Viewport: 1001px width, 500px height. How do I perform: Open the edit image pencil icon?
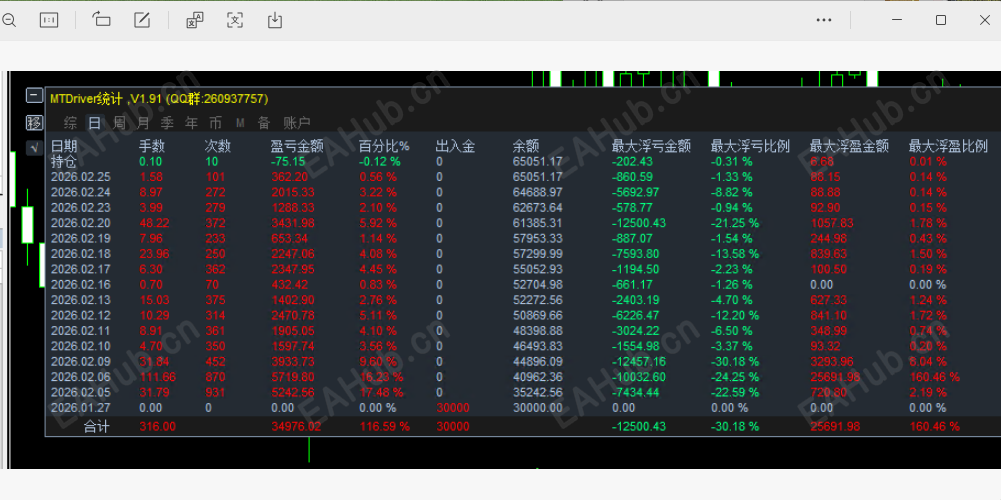142,20
